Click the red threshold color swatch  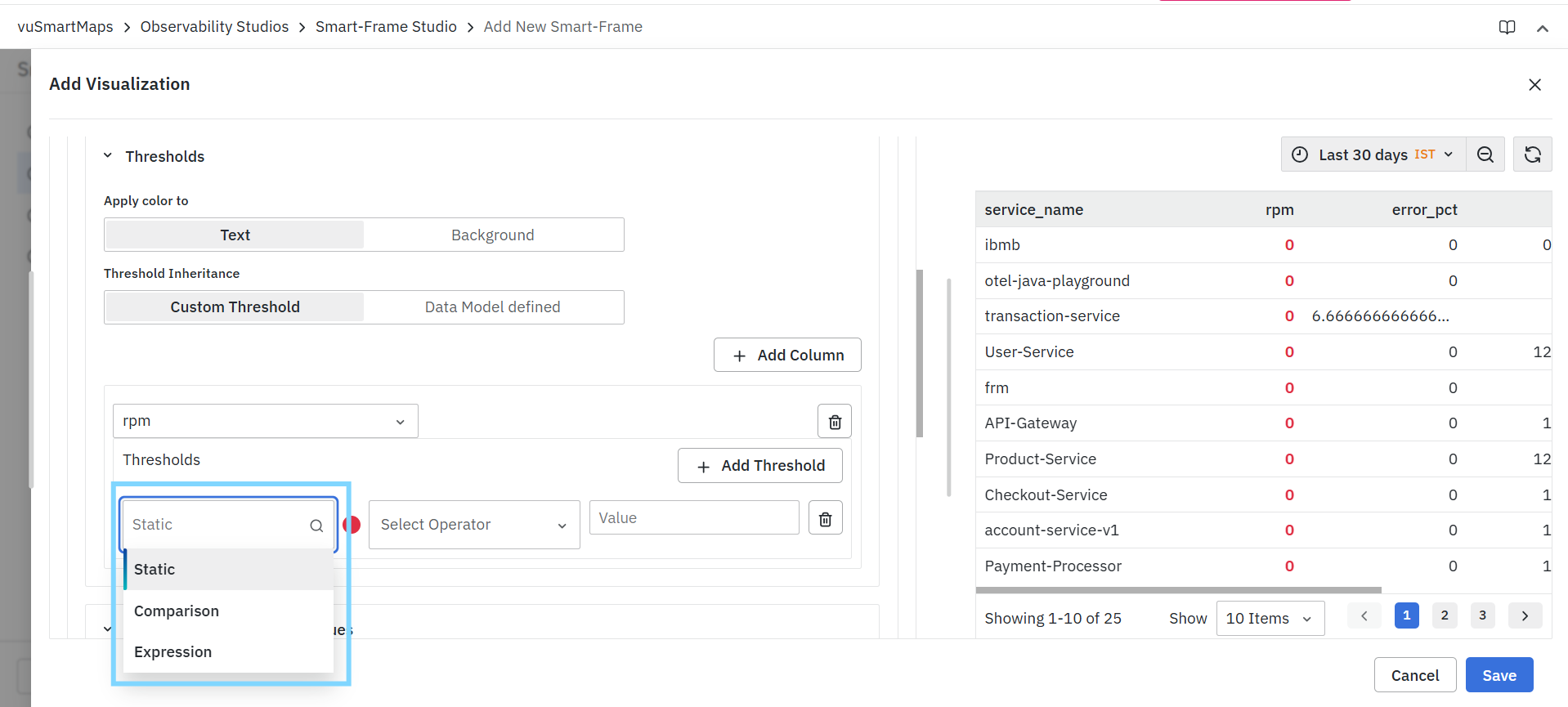(x=352, y=525)
